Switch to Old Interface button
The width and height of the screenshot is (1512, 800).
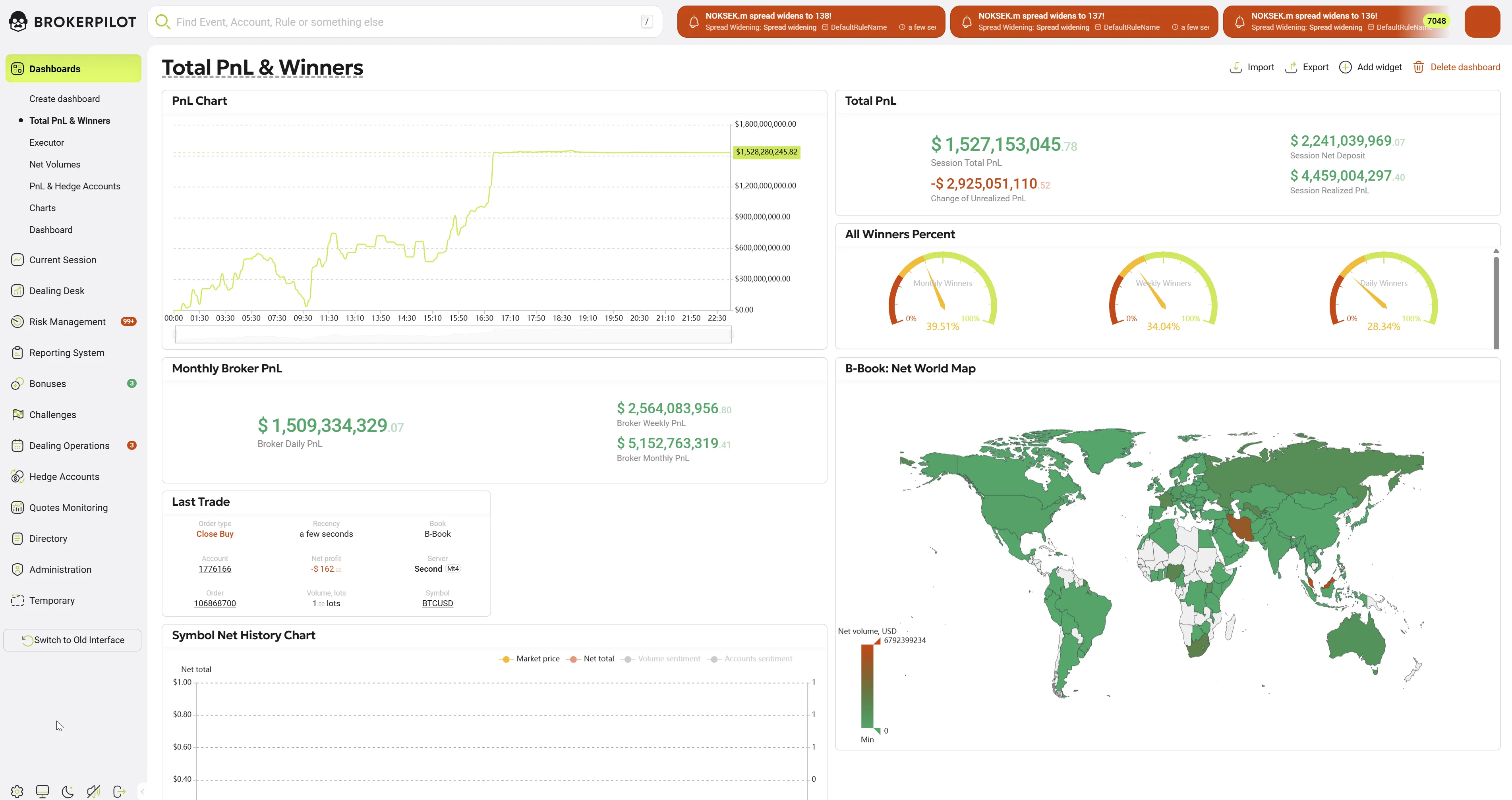(x=72, y=640)
